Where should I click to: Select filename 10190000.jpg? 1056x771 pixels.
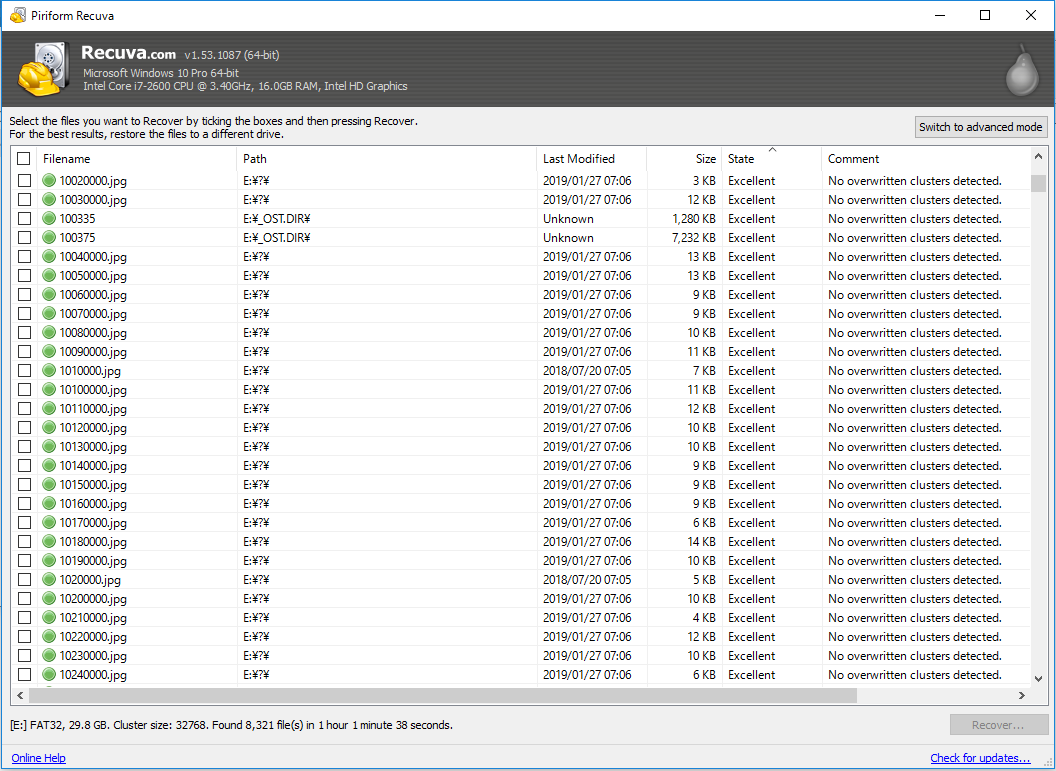[x=93, y=560]
